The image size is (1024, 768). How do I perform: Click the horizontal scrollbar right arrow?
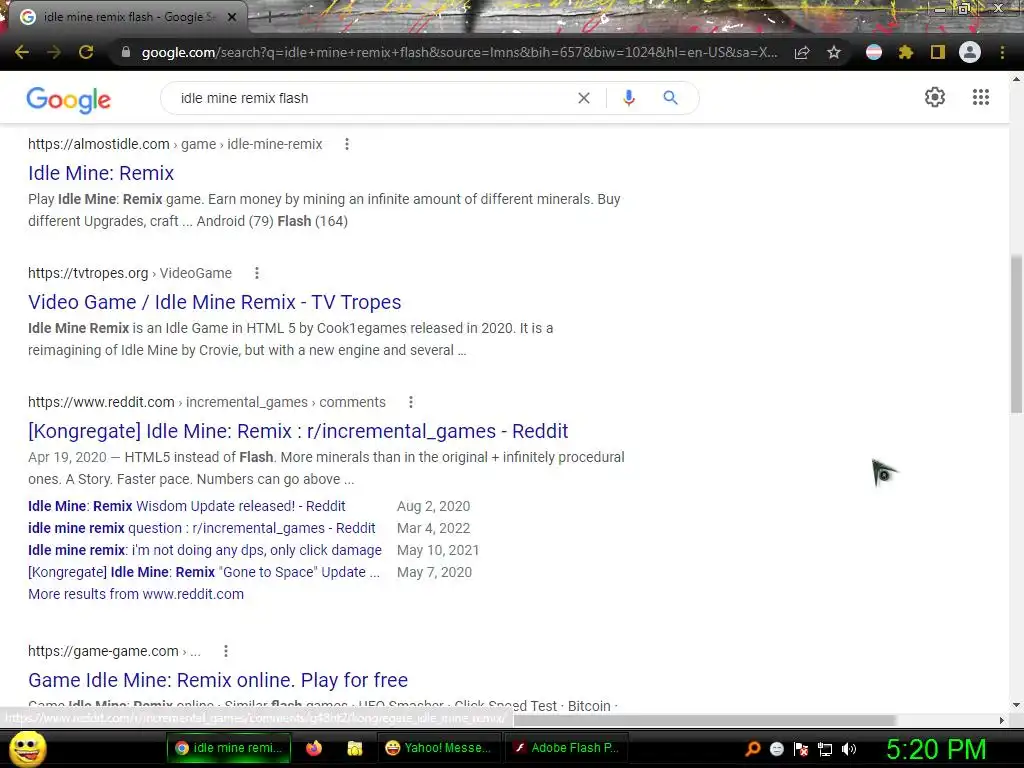(x=1002, y=720)
